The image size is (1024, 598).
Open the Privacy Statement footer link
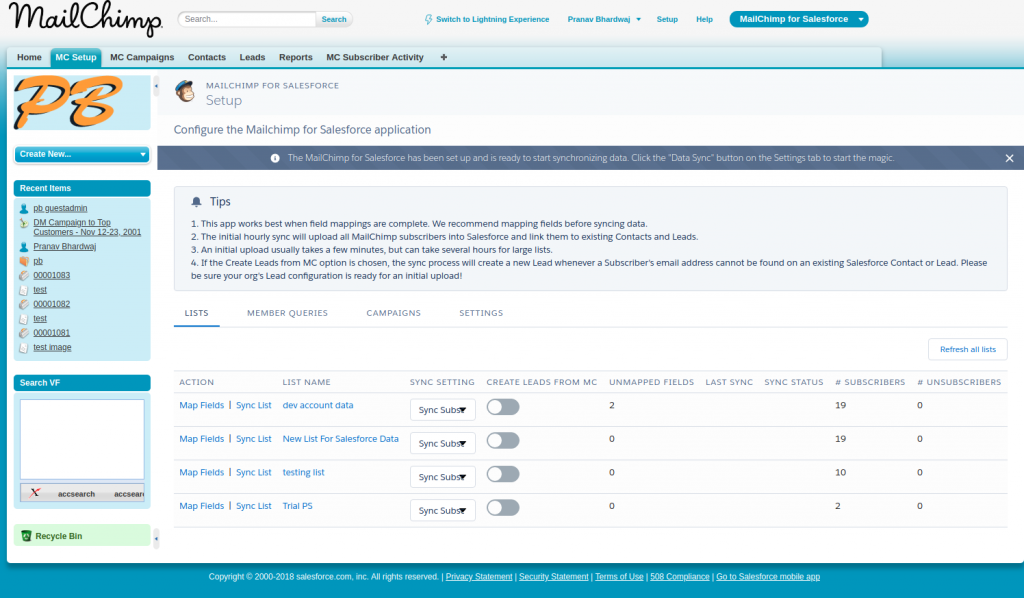tap(479, 576)
